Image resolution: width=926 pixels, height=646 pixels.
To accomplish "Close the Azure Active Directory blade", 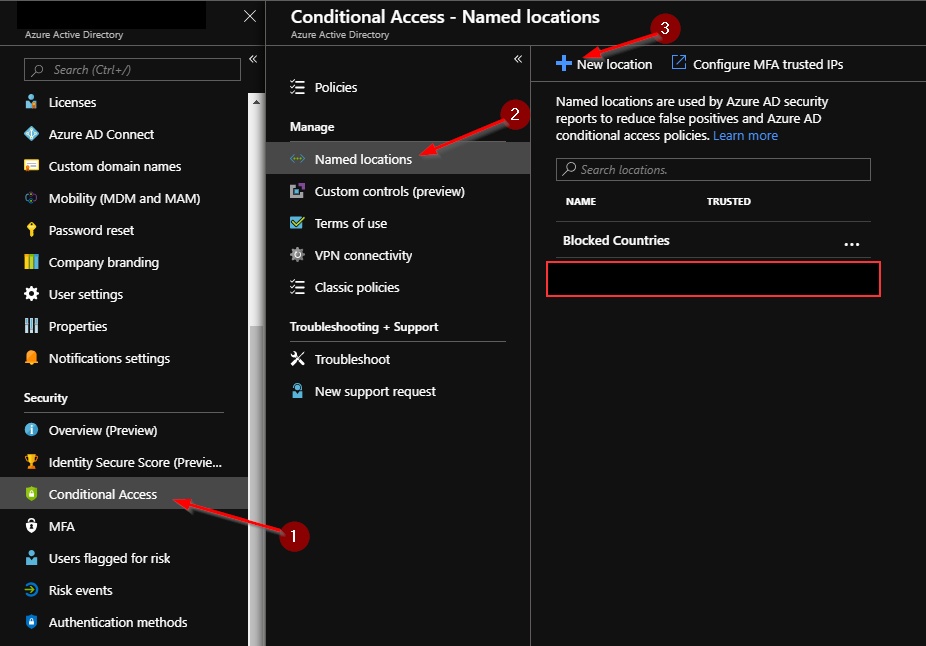I will [250, 16].
